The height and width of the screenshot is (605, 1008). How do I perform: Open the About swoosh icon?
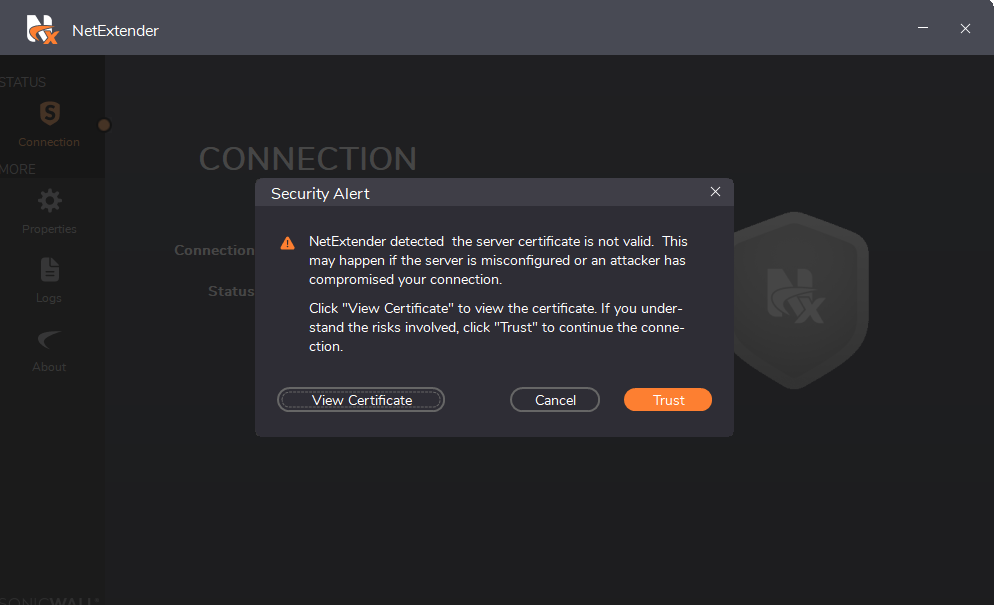[x=50, y=339]
